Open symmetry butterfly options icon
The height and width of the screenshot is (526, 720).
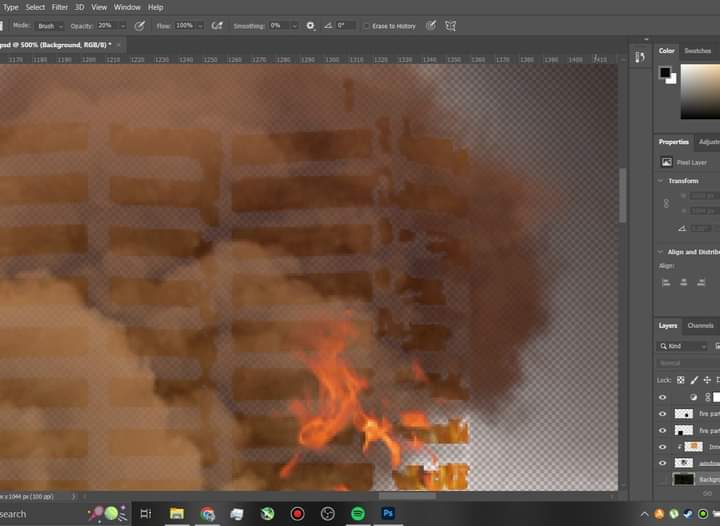450,26
